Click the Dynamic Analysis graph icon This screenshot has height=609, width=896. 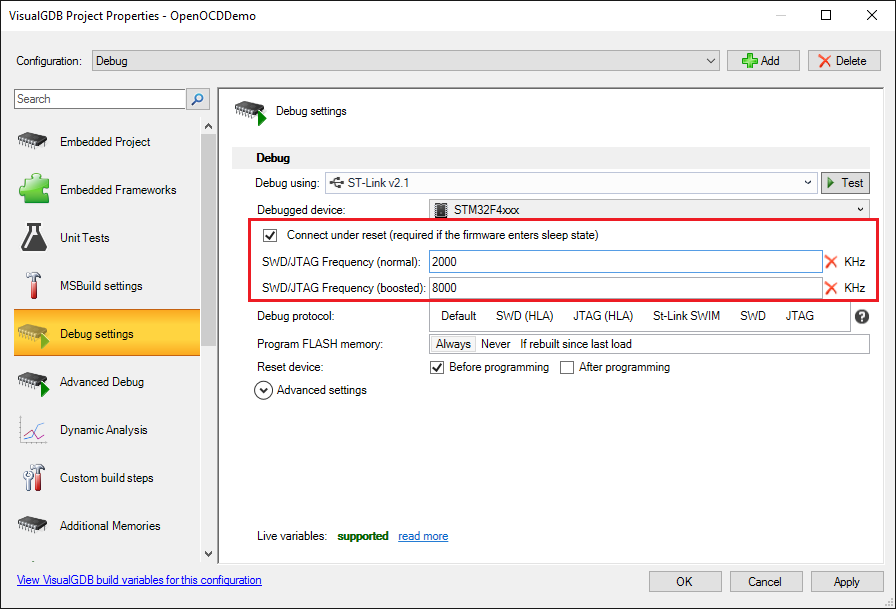coord(33,430)
